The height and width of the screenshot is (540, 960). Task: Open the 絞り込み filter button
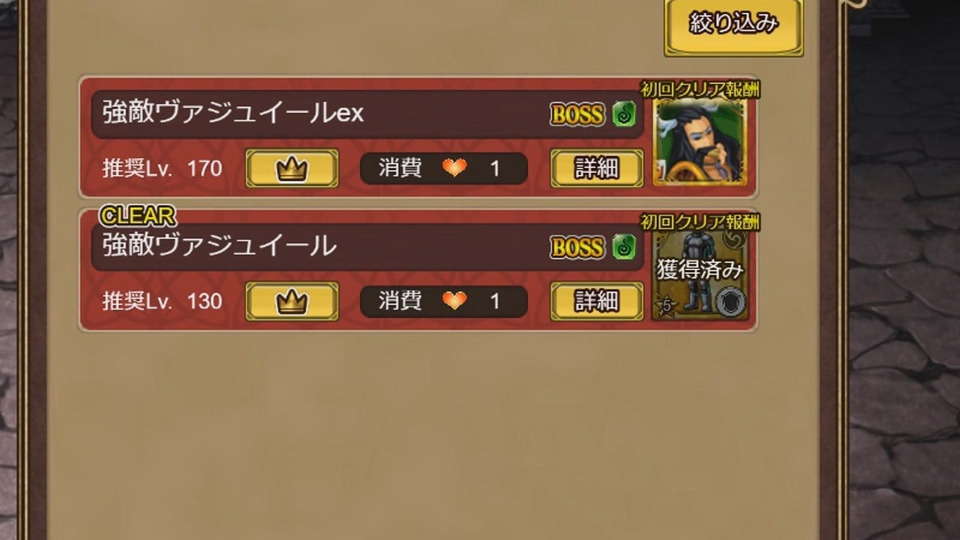pyautogui.click(x=733, y=26)
